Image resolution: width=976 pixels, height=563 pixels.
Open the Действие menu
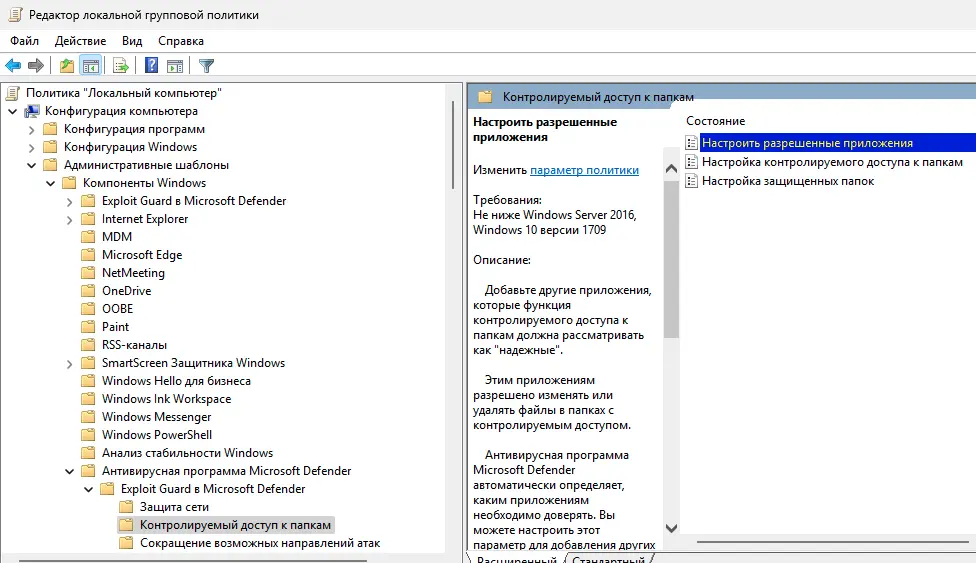coord(80,41)
